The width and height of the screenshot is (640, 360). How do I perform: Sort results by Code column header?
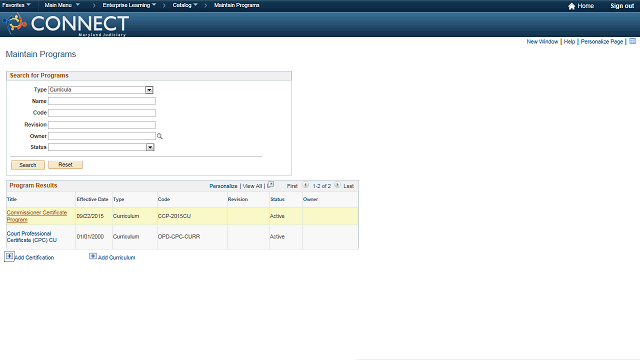[x=164, y=199]
